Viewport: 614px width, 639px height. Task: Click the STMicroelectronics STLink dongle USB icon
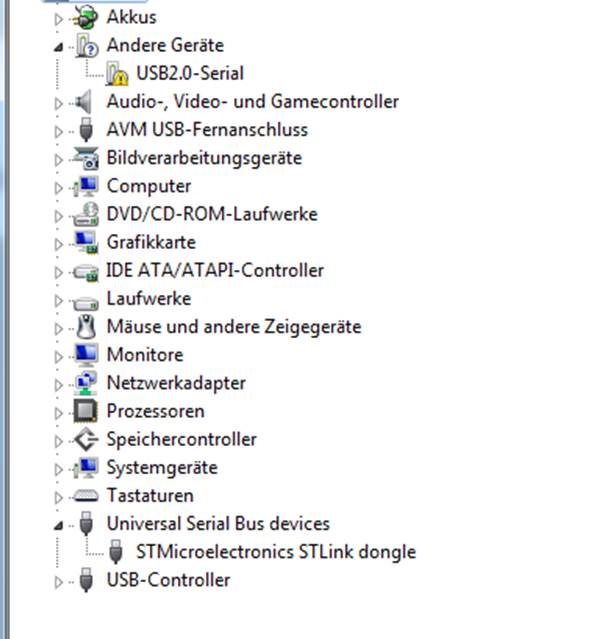[116, 552]
